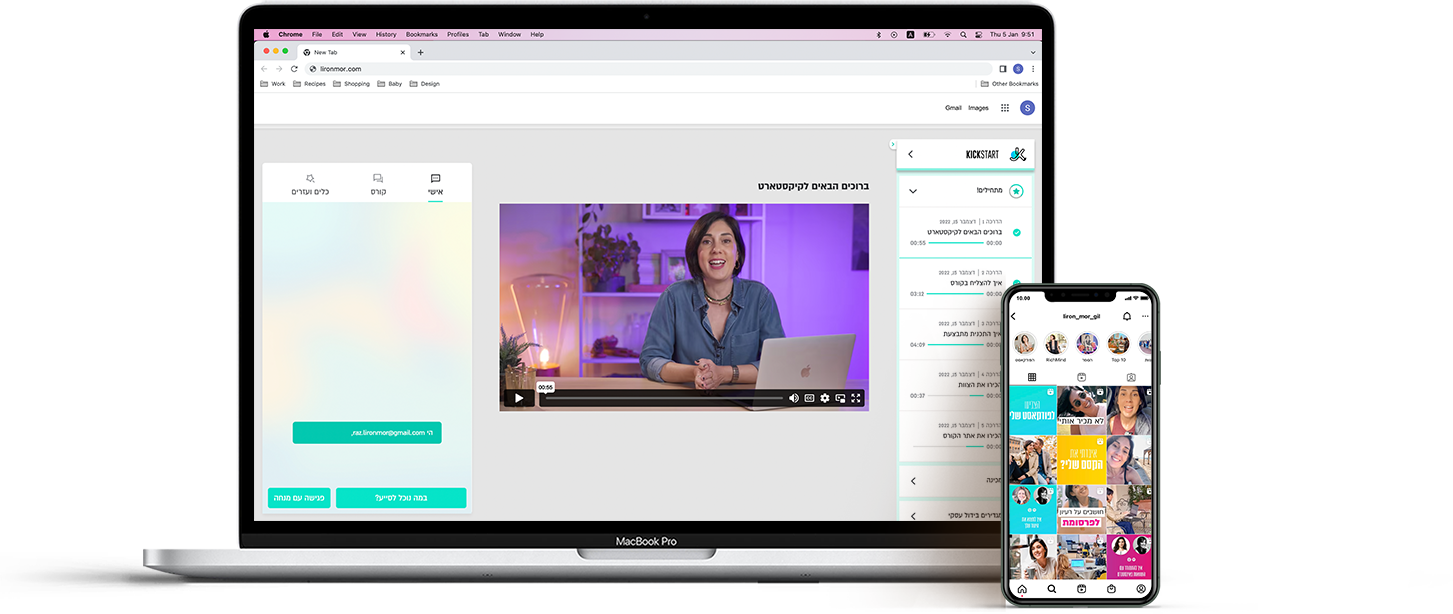1453x614 pixels.
Task: Switch to the קורס tab
Action: click(x=378, y=185)
